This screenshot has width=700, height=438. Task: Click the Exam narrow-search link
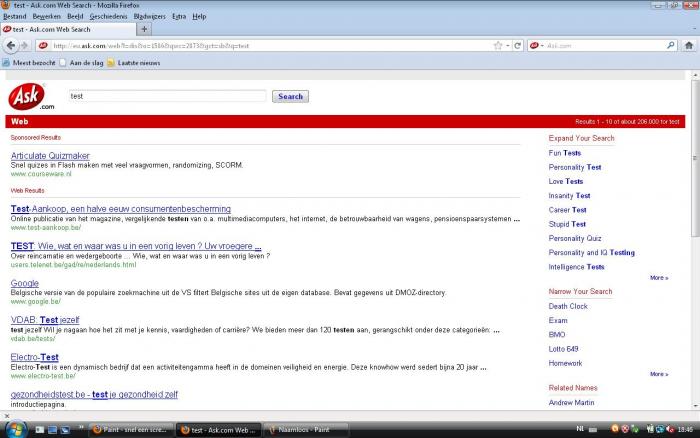click(x=558, y=321)
